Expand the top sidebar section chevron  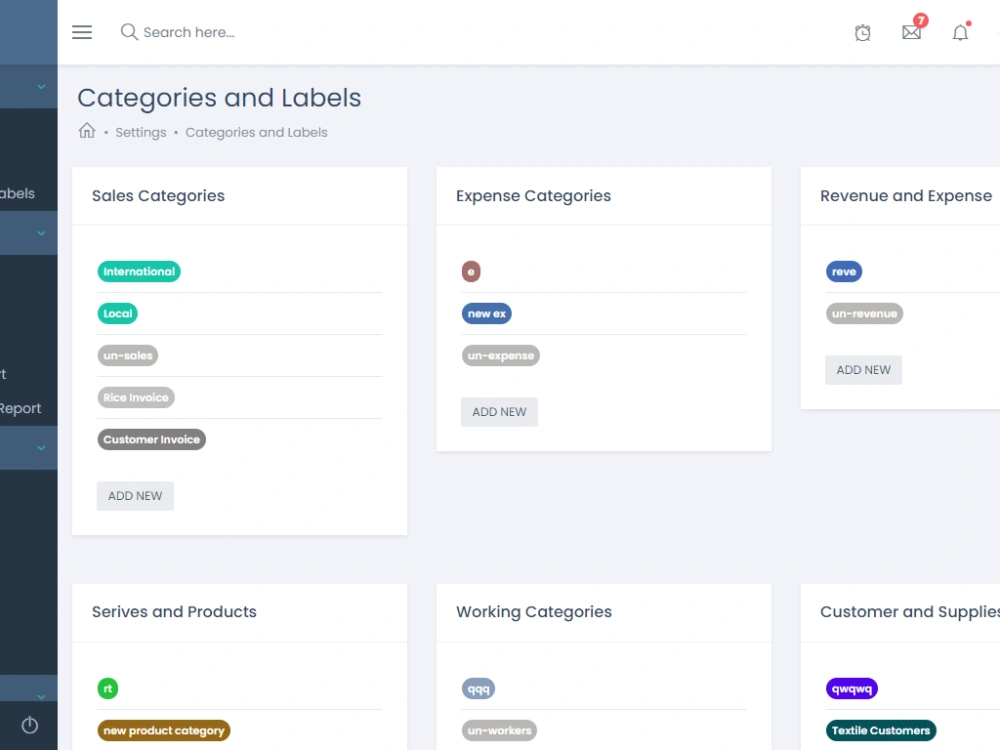point(41,87)
